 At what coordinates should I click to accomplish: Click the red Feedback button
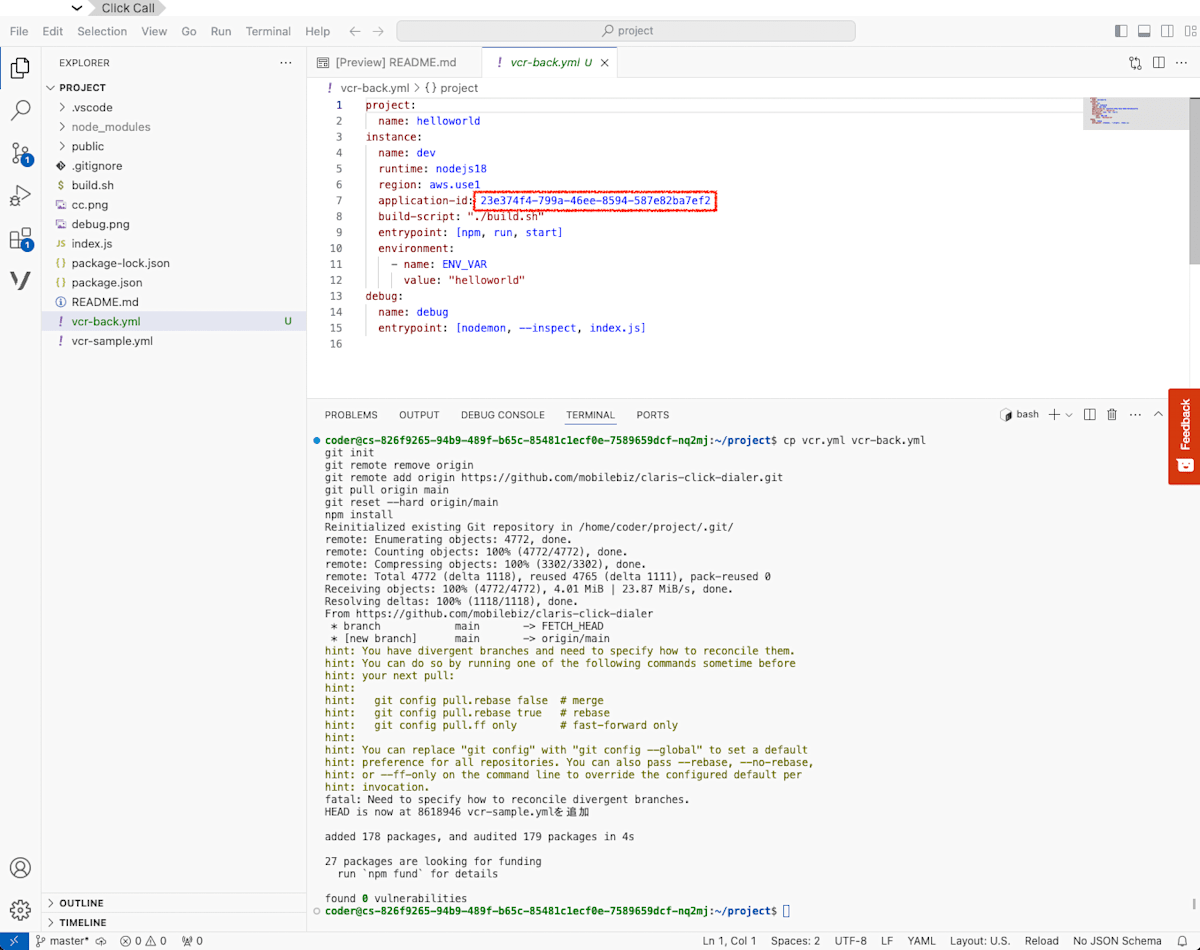click(1185, 436)
